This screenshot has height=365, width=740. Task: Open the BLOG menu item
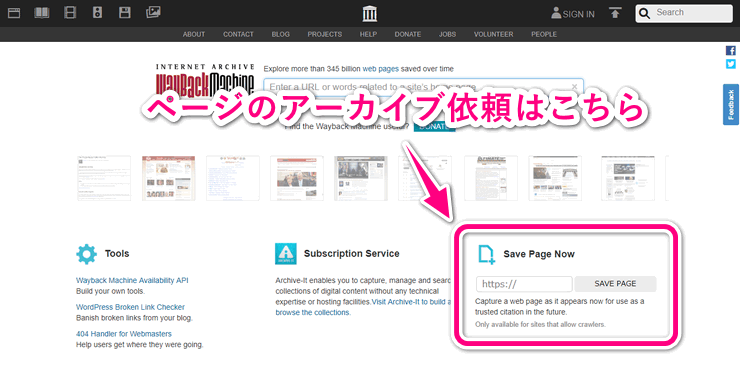coord(281,34)
